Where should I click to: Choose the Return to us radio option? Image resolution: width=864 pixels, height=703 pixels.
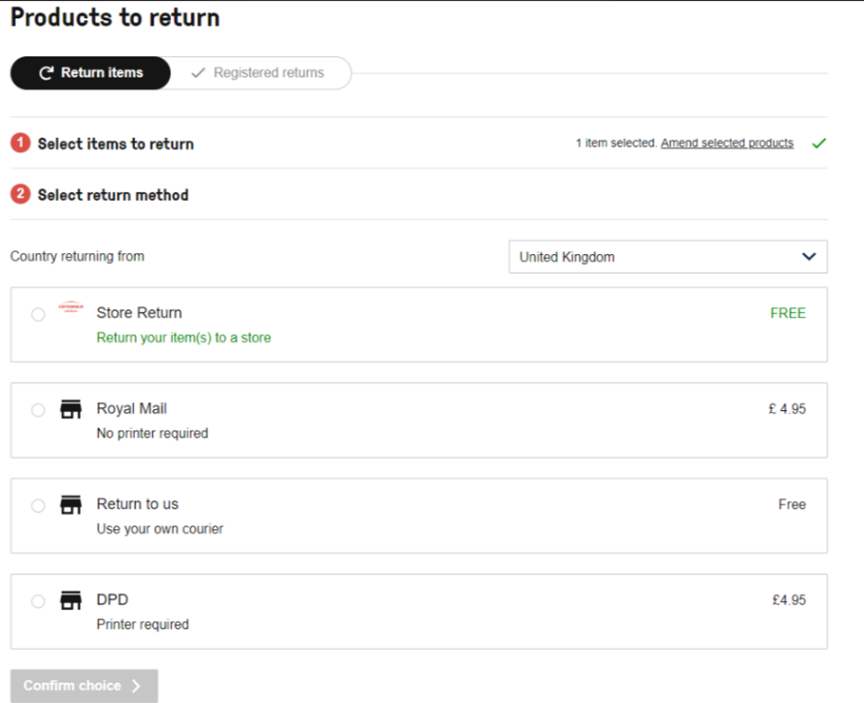point(38,506)
